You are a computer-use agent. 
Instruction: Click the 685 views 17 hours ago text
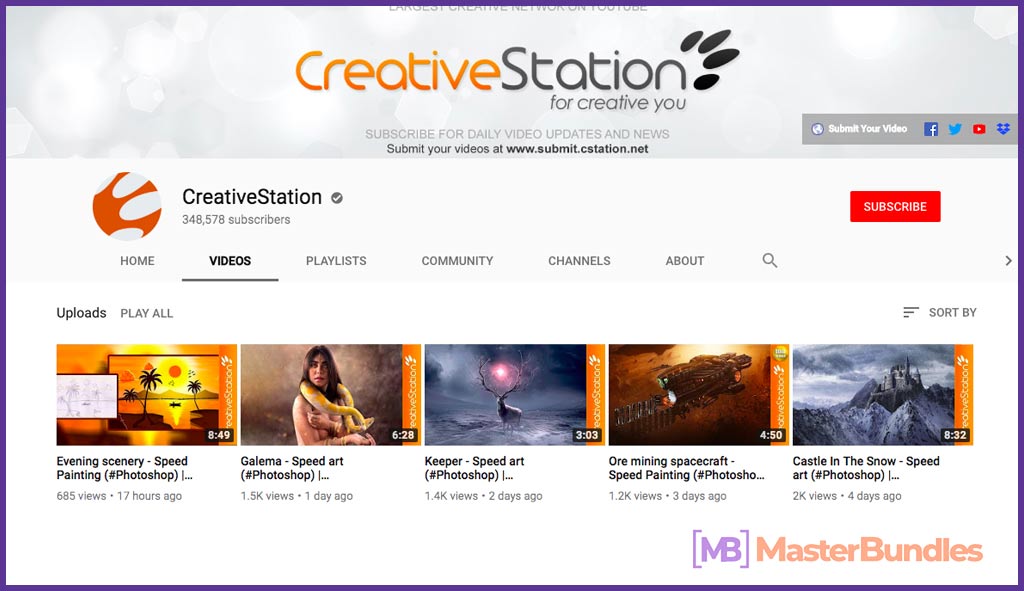(119, 496)
